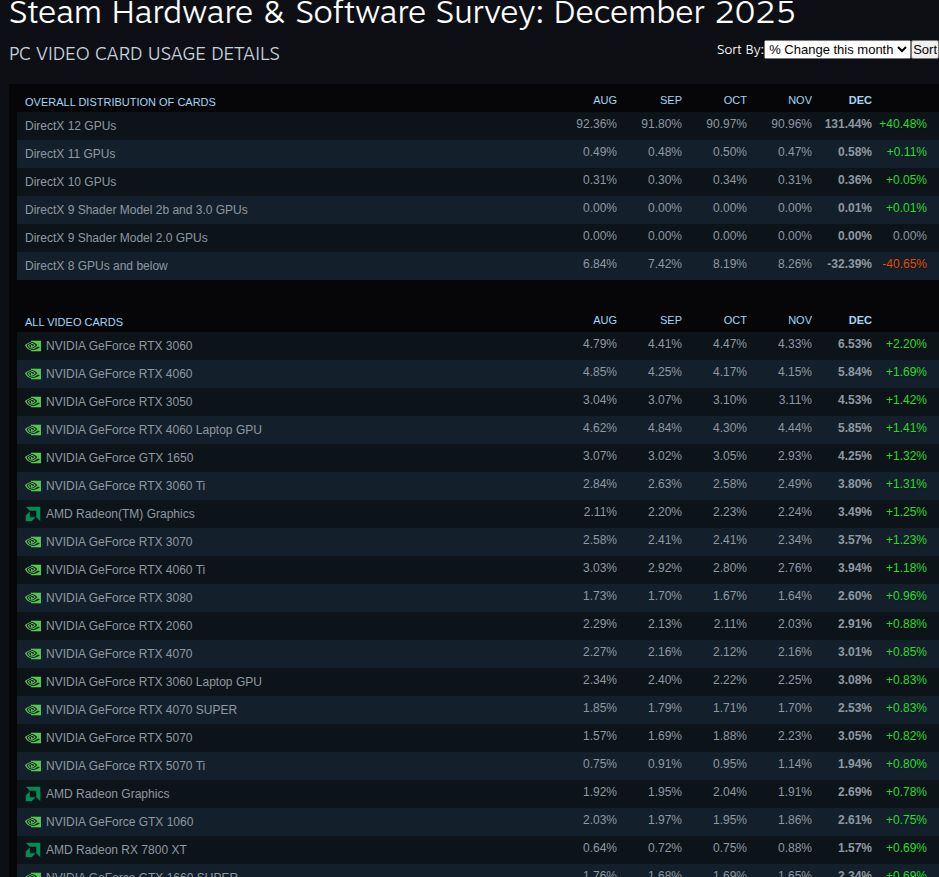Click the NVIDIA GeForce RTX 4070 name

[x=119, y=654]
